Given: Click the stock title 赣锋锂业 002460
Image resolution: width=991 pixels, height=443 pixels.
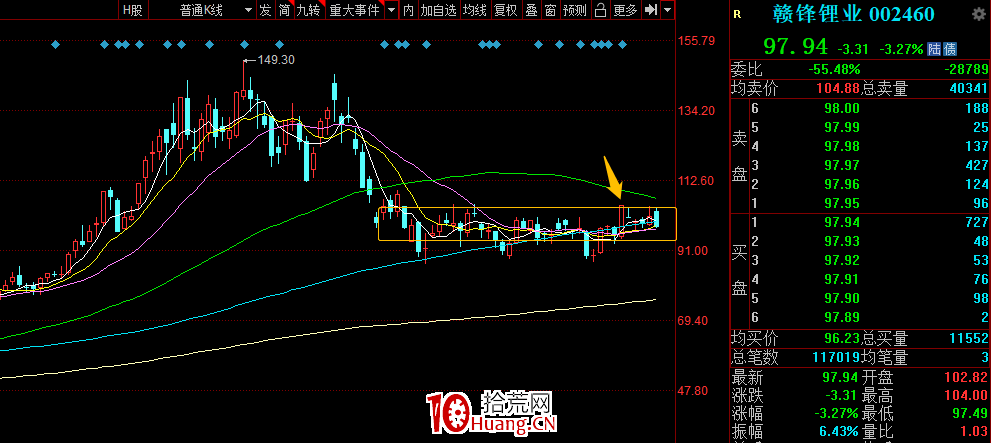Looking at the screenshot, I should pyautogui.click(x=853, y=15).
